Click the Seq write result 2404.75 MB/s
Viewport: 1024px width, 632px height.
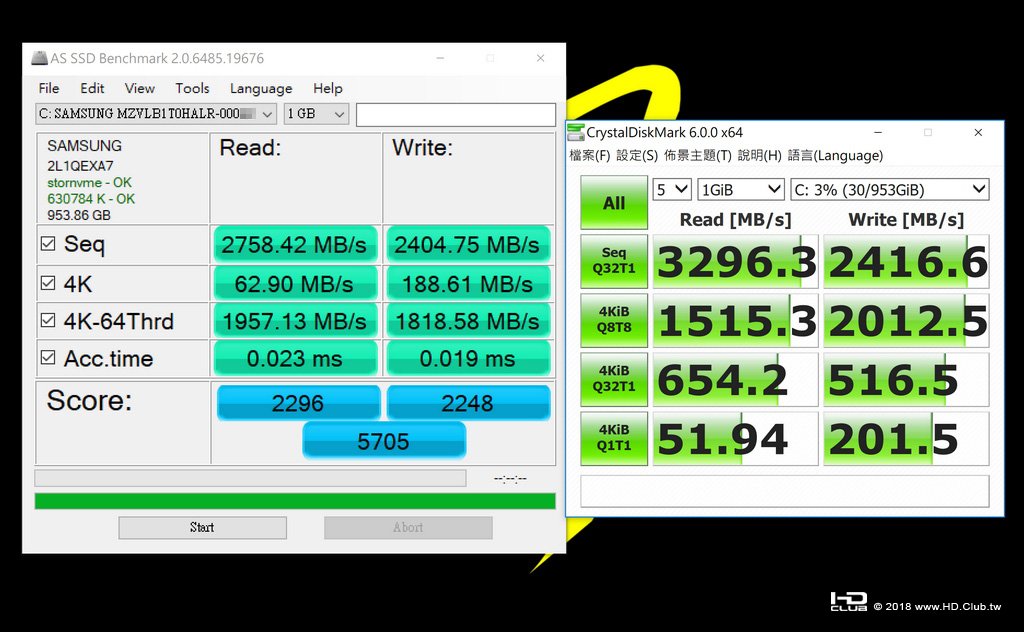coord(468,244)
